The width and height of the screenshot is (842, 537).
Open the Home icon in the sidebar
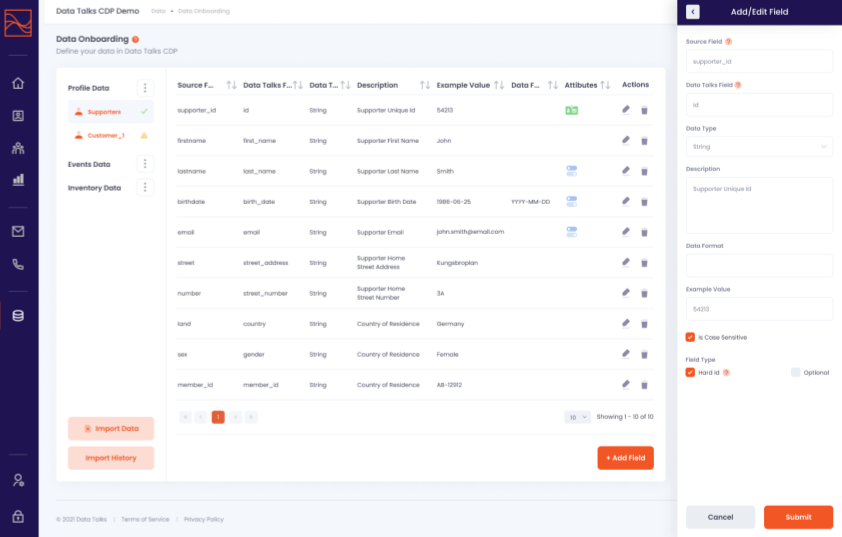click(18, 83)
